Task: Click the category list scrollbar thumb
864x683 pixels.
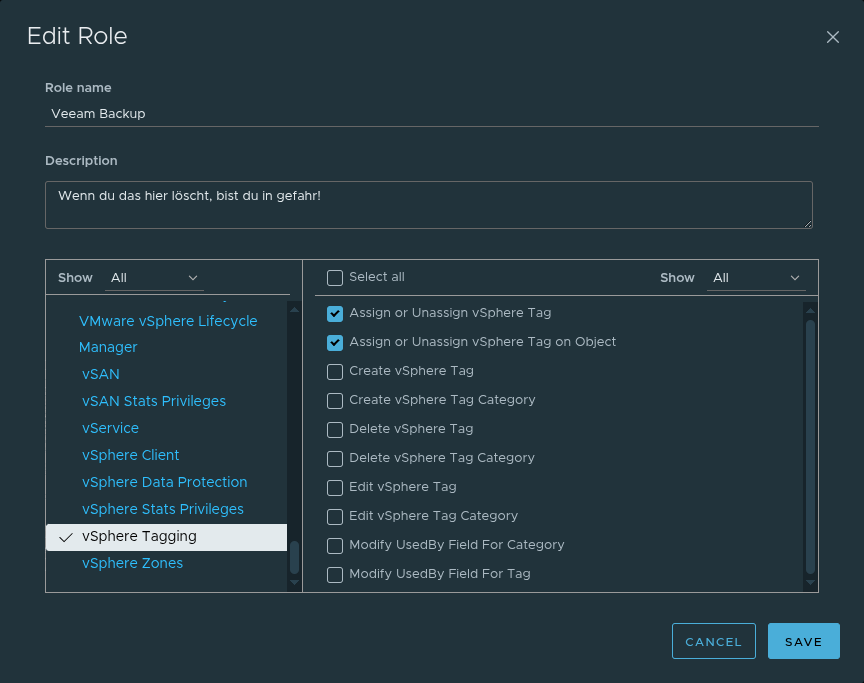Action: point(294,558)
